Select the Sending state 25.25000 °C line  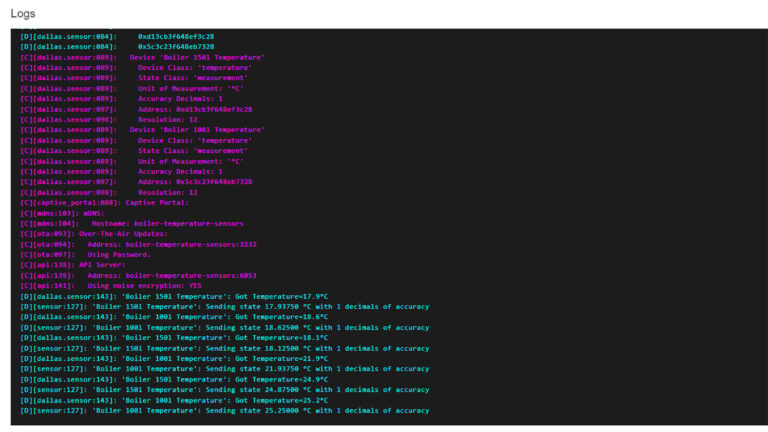click(x=224, y=410)
